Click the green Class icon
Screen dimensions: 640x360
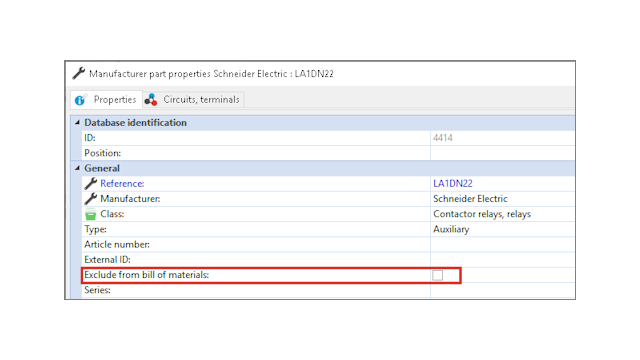[91, 214]
